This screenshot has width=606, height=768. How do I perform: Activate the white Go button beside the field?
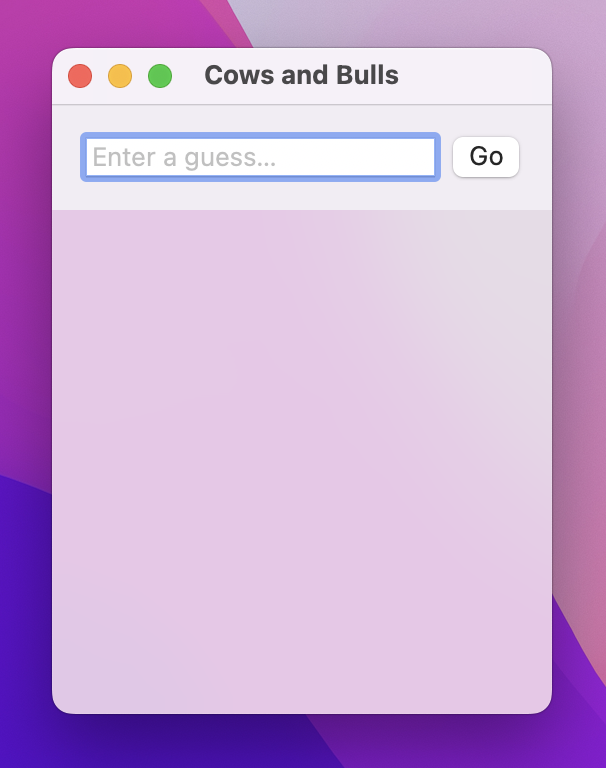pos(485,157)
